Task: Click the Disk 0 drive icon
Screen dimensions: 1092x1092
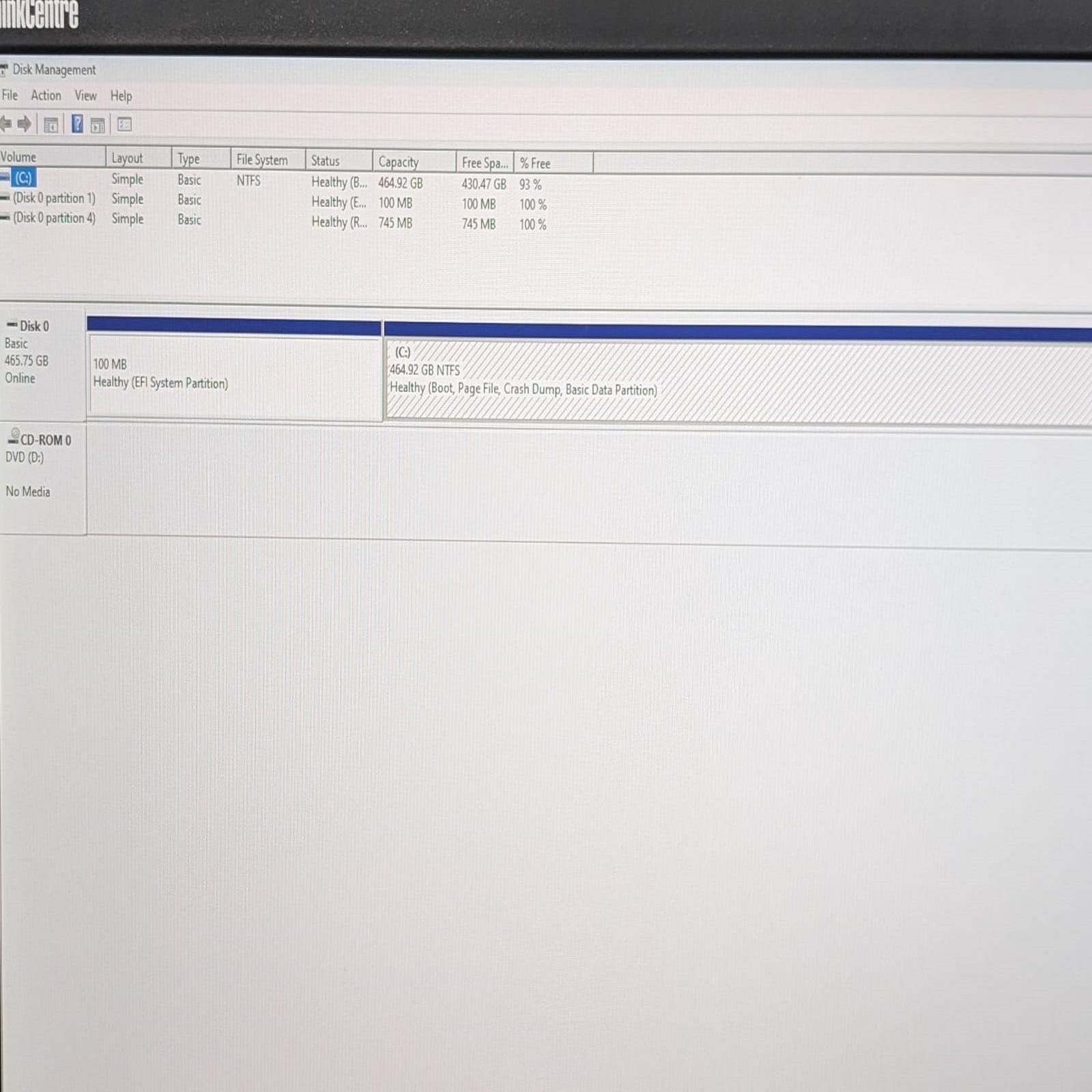Action: [x=10, y=326]
